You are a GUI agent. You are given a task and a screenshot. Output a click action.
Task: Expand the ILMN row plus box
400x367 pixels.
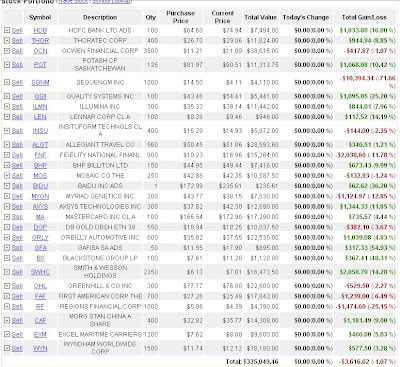click(7, 107)
